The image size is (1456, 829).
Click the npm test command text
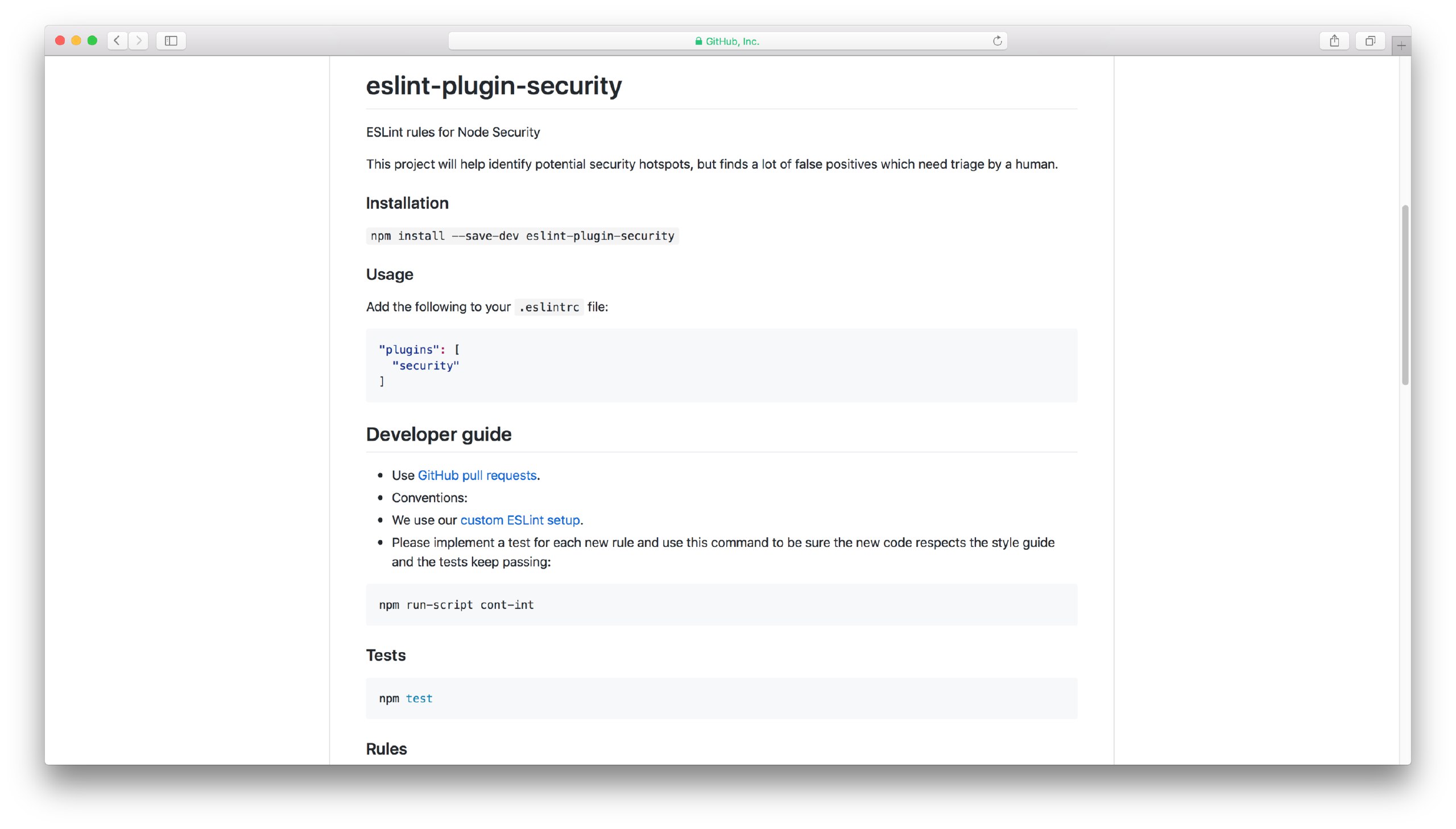tap(406, 698)
